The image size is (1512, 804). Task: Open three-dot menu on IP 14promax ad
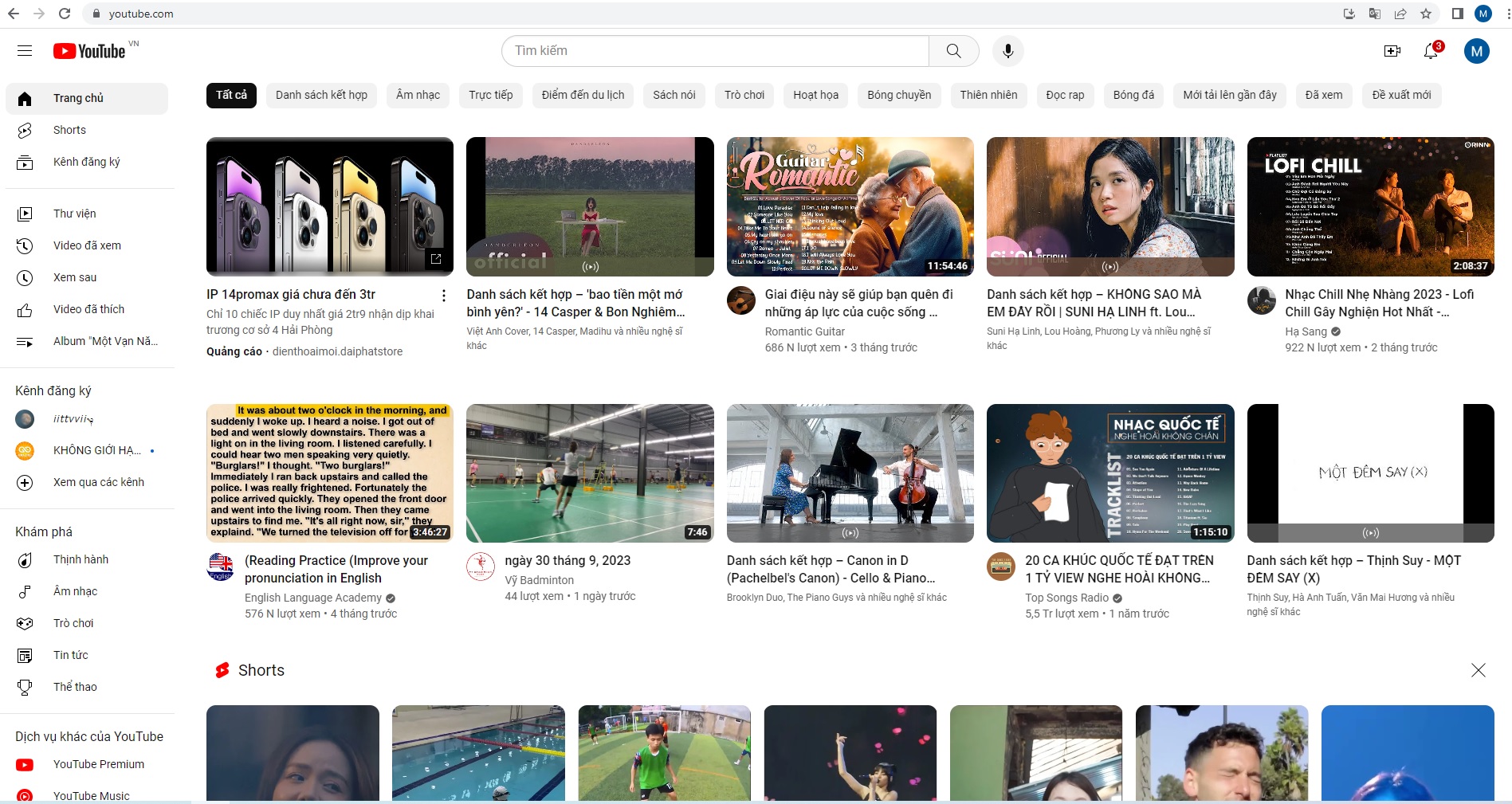pos(444,296)
